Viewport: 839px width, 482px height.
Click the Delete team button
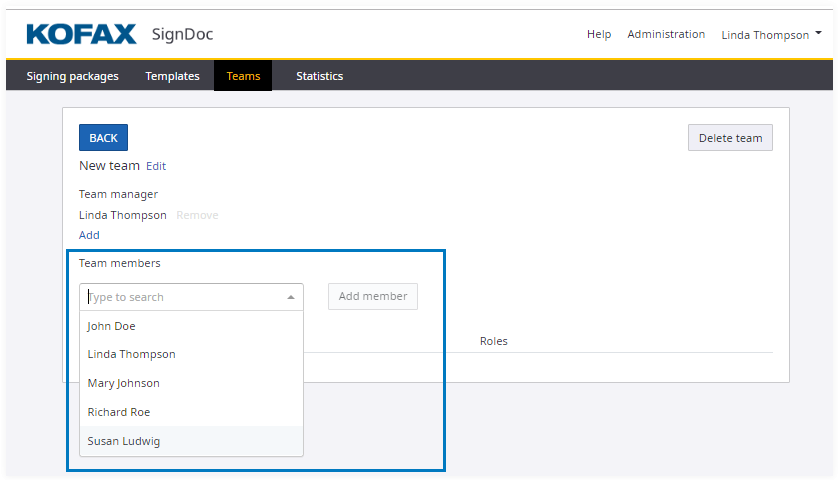(730, 138)
